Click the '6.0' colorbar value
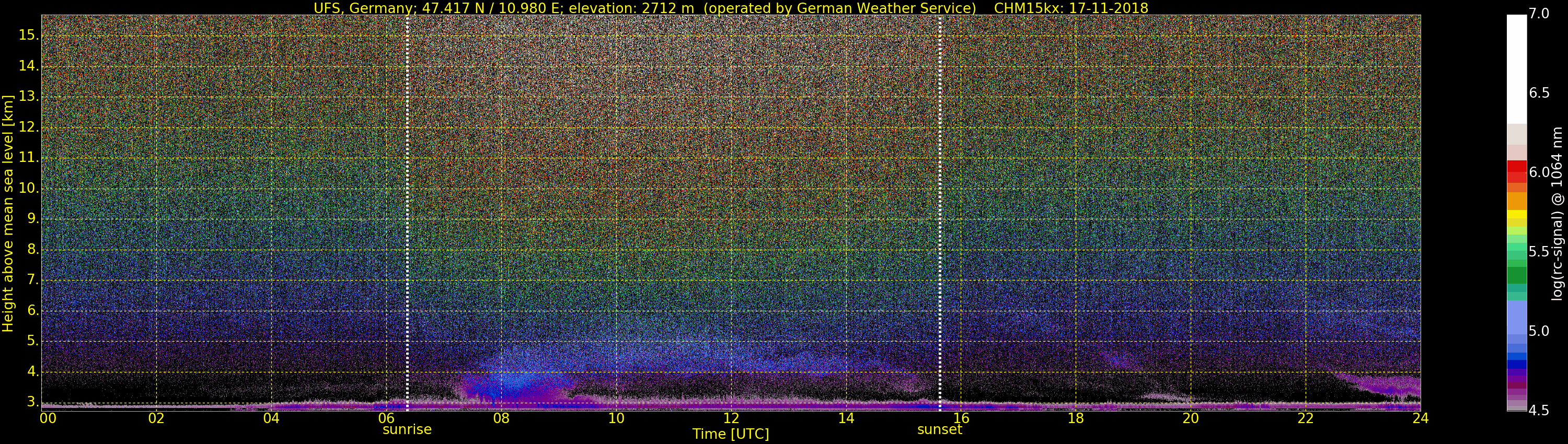Image resolution: width=1568 pixels, height=444 pixels. [1539, 173]
